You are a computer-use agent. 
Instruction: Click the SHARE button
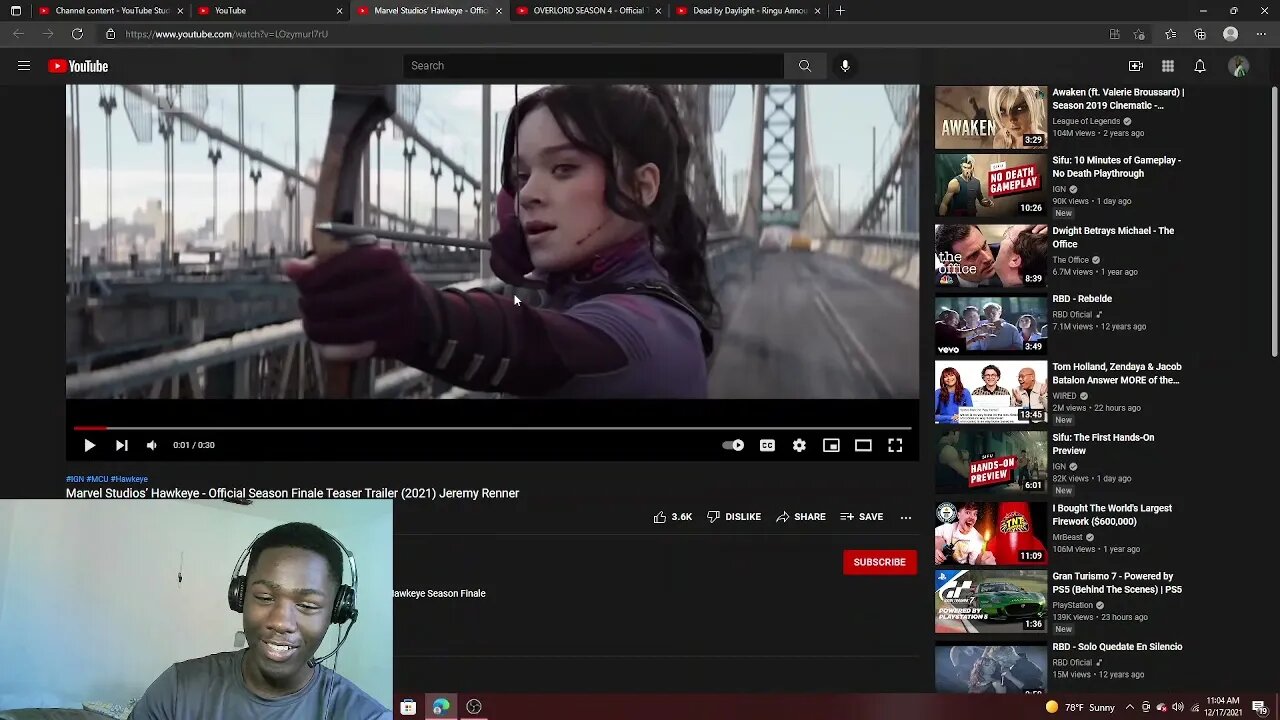tap(801, 517)
